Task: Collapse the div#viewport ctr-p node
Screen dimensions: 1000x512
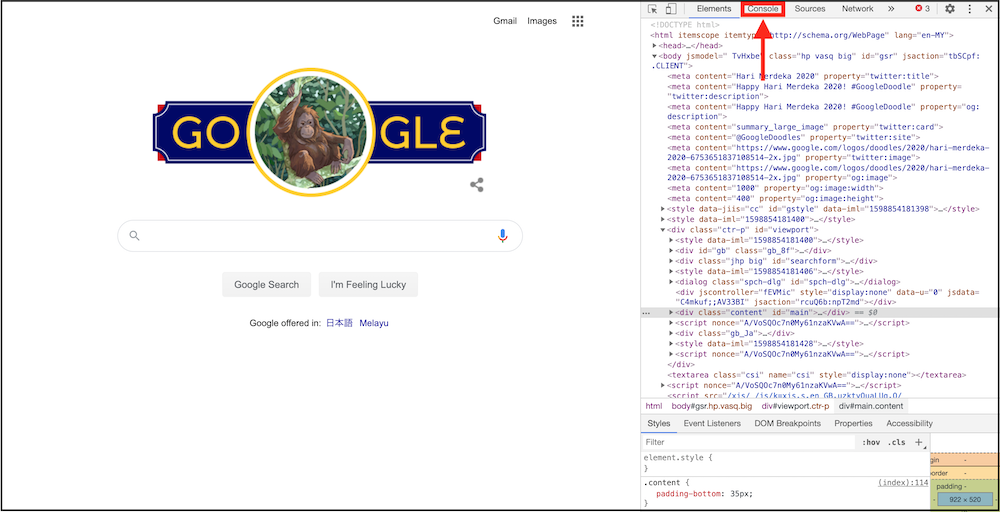Action: coord(663,230)
